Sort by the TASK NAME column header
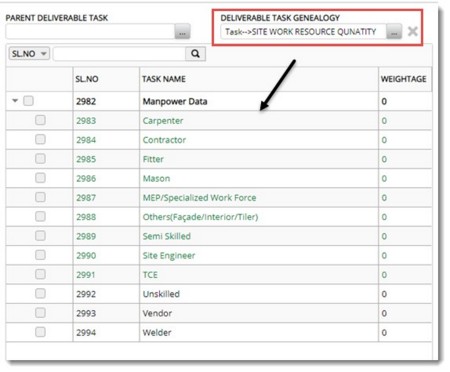450x372 pixels. point(164,79)
